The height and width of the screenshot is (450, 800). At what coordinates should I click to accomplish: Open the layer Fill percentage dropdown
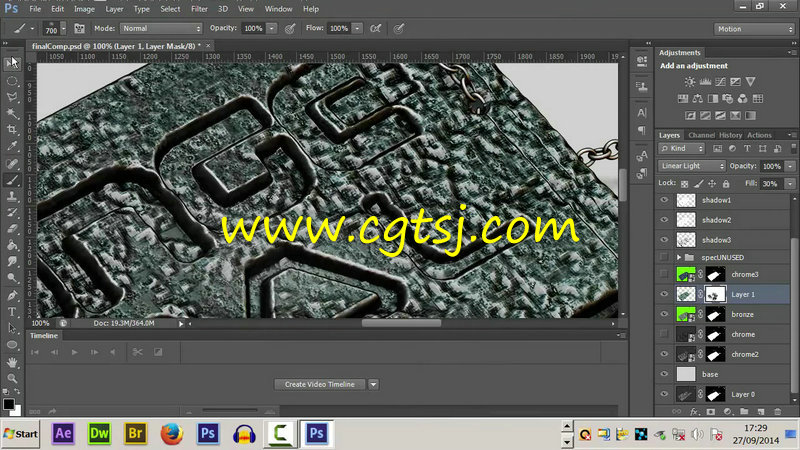pyautogui.click(x=790, y=184)
